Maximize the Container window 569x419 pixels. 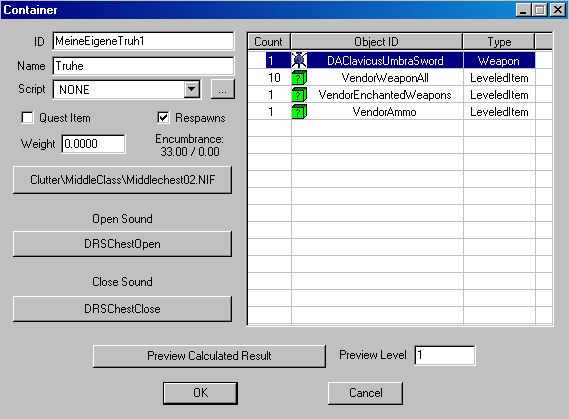(540, 10)
